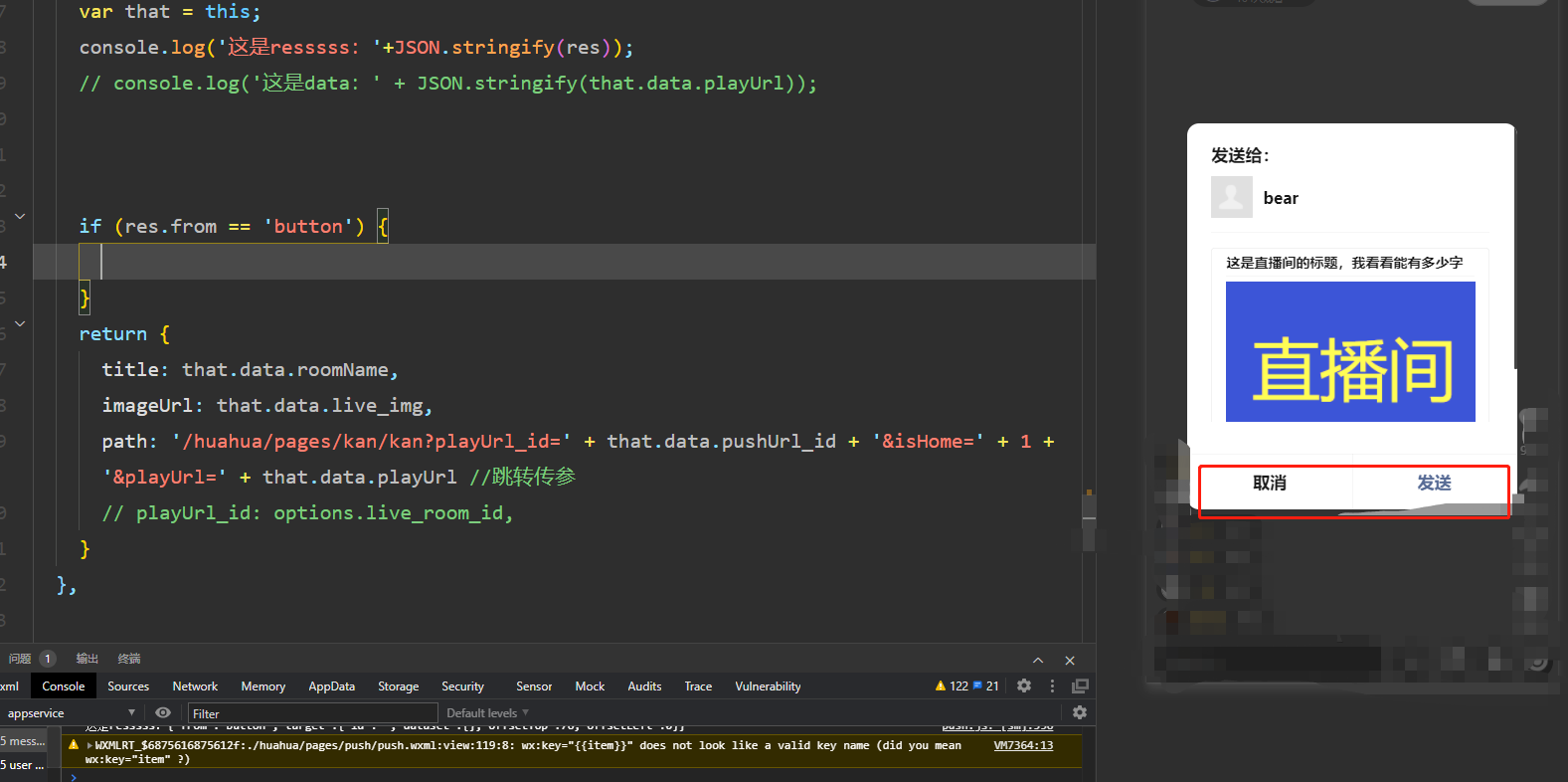Open DevTools more options menu
The height and width of the screenshot is (782, 1568).
pyautogui.click(x=1052, y=685)
